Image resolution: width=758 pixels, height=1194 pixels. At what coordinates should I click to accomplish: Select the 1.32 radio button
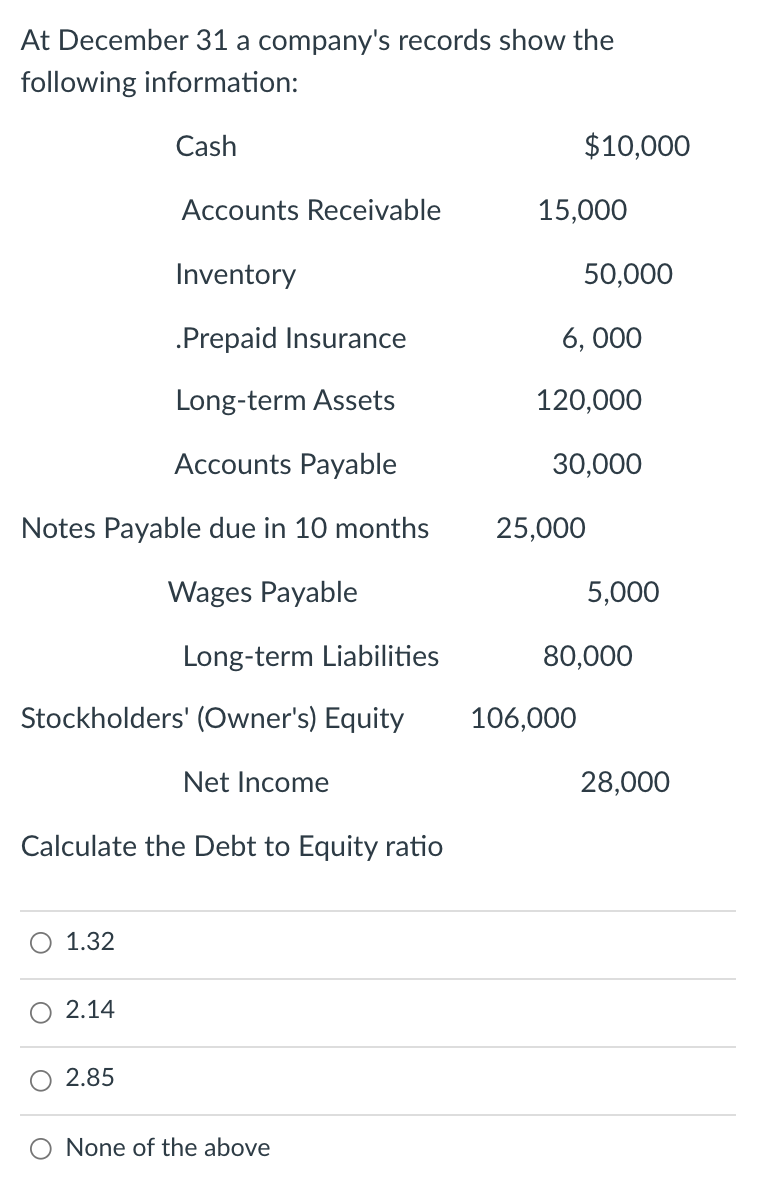point(40,941)
